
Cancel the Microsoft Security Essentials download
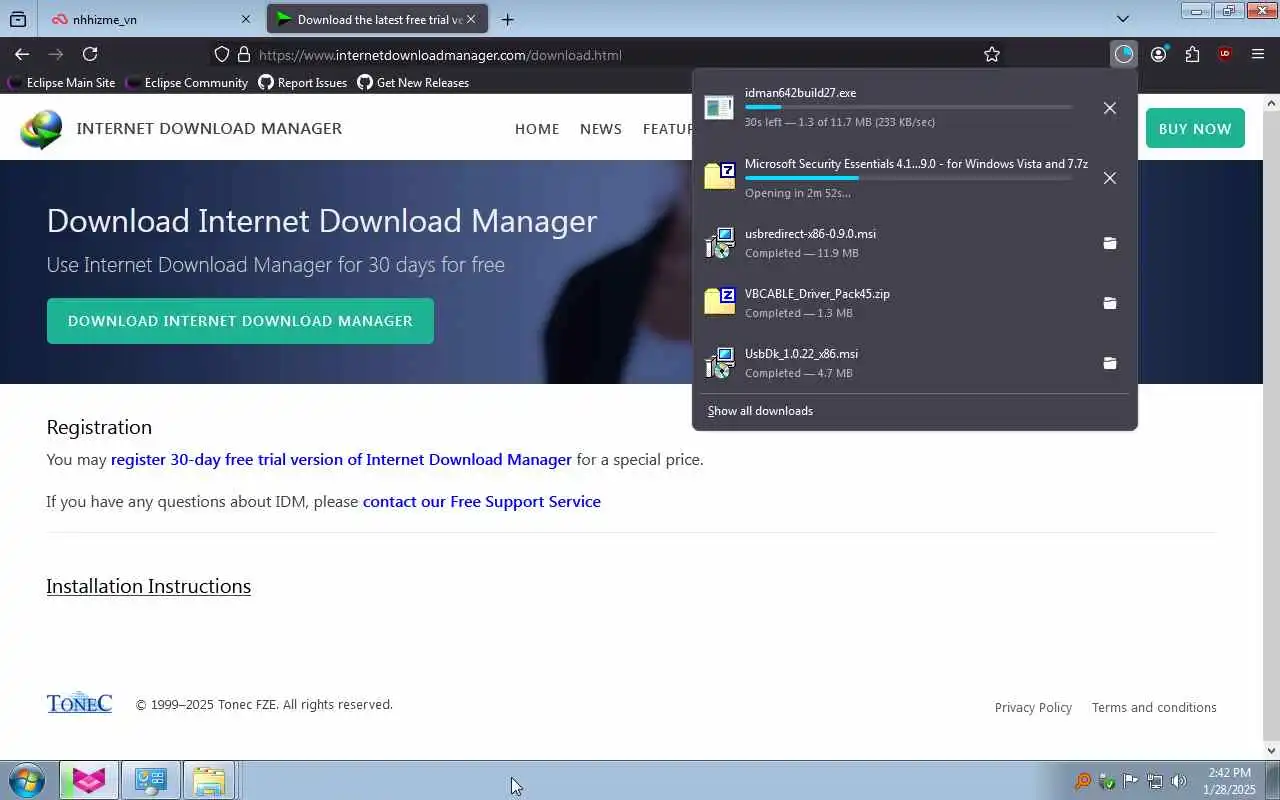click(x=1109, y=178)
